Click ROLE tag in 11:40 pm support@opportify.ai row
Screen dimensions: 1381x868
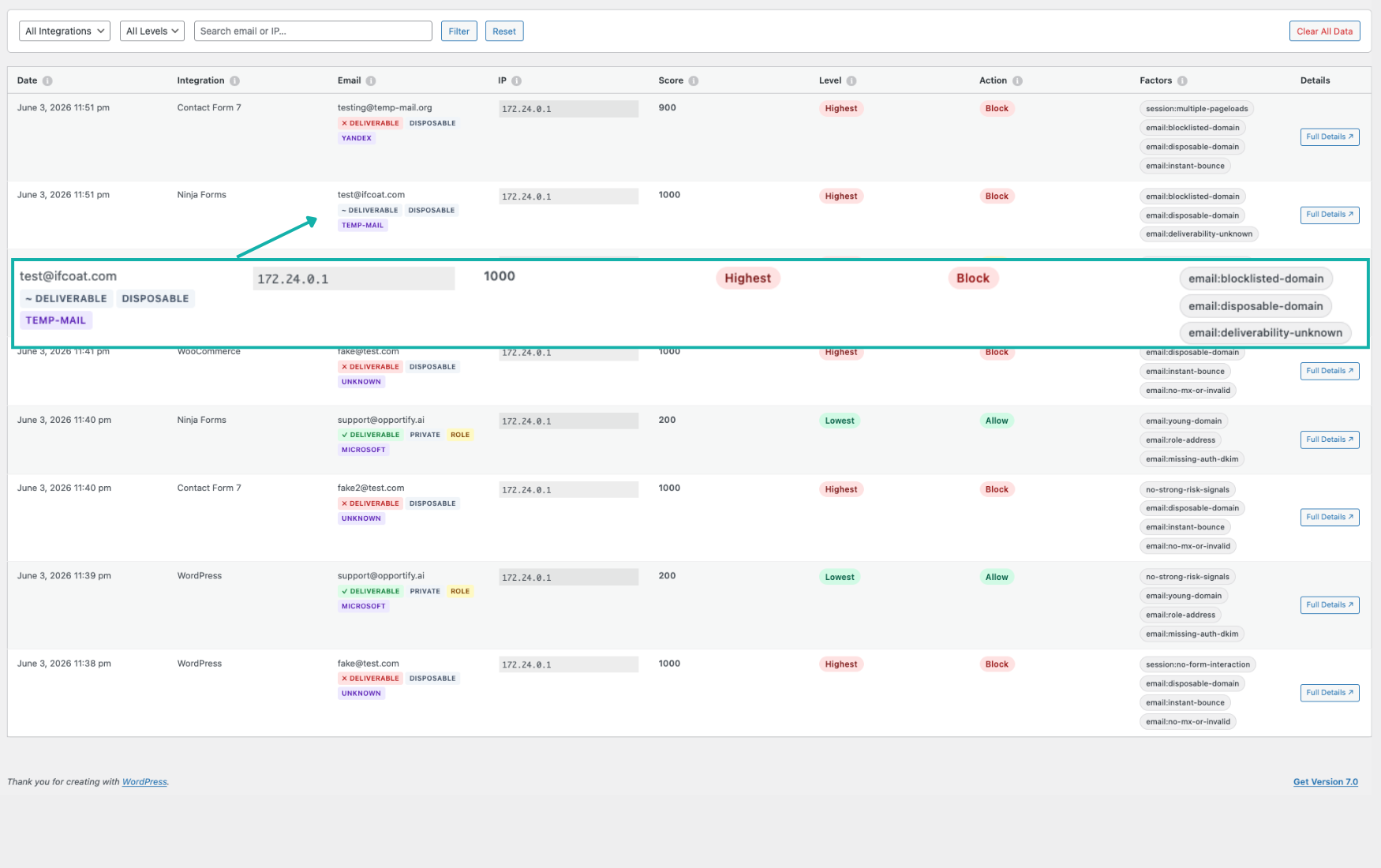460,435
